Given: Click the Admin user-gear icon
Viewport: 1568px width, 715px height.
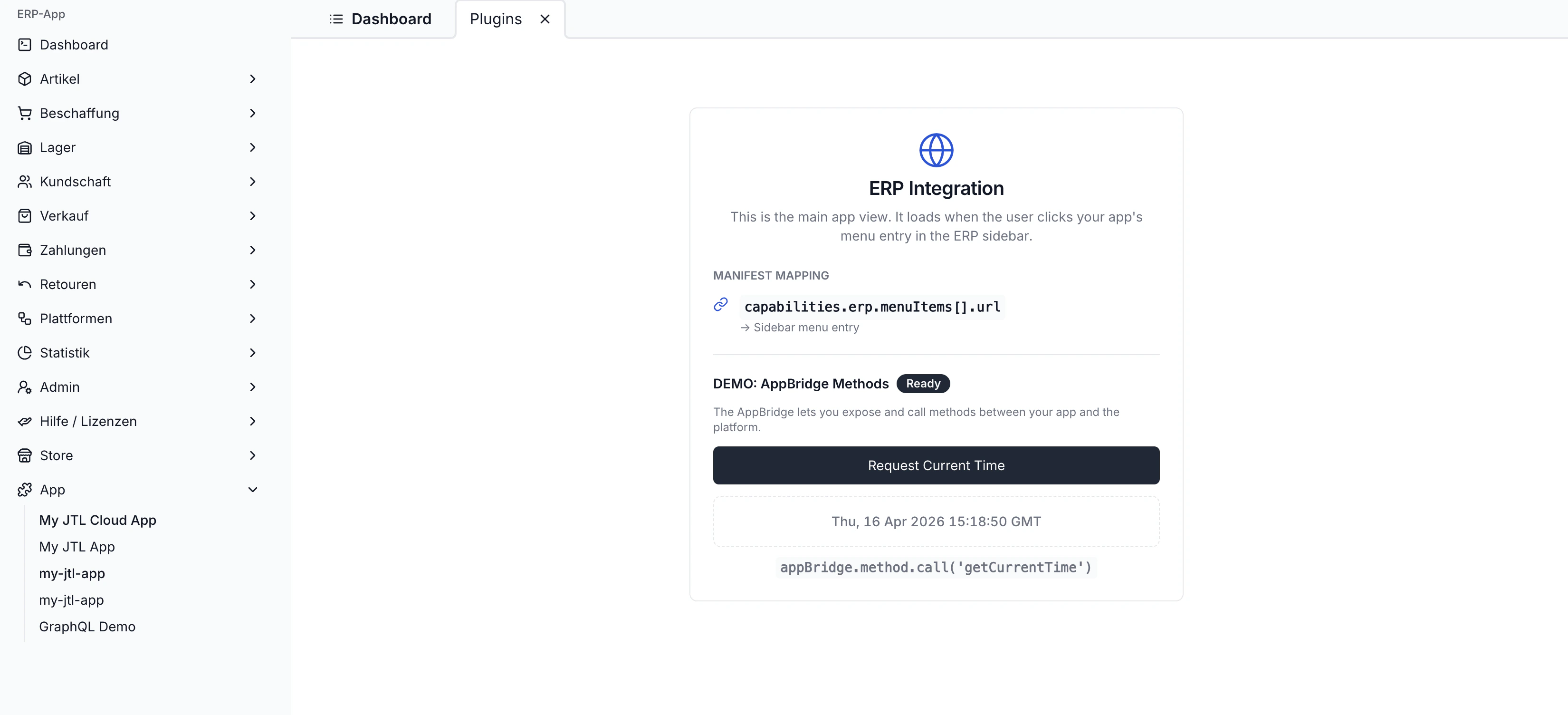Looking at the screenshot, I should (x=24, y=386).
